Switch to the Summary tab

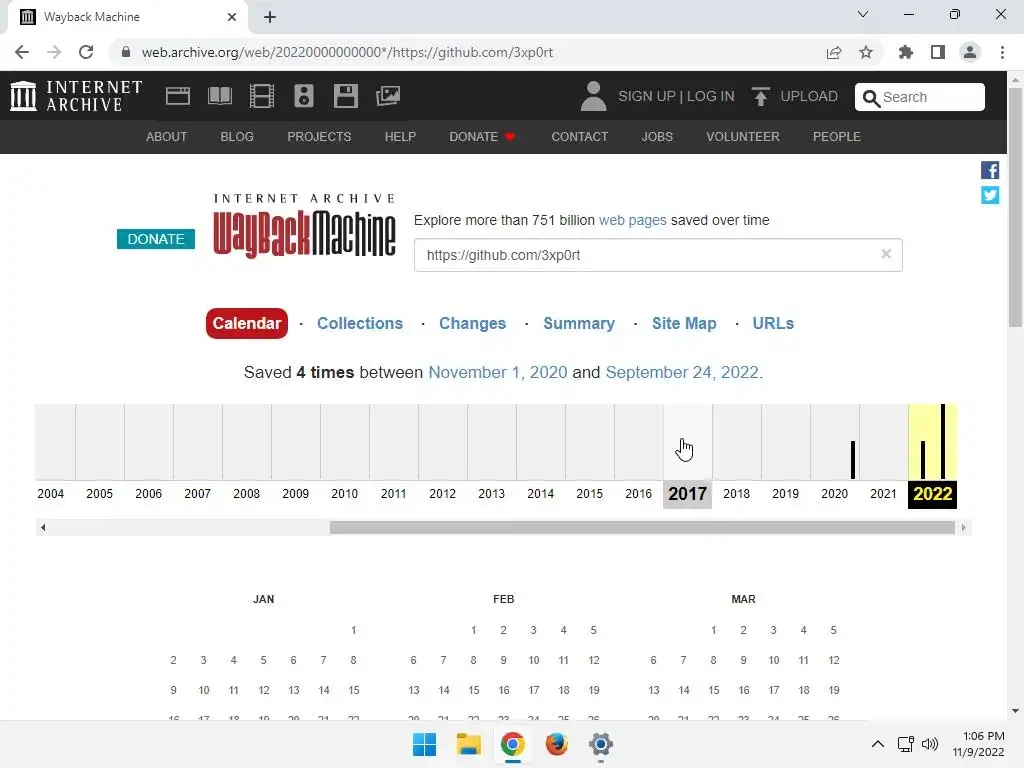click(579, 323)
